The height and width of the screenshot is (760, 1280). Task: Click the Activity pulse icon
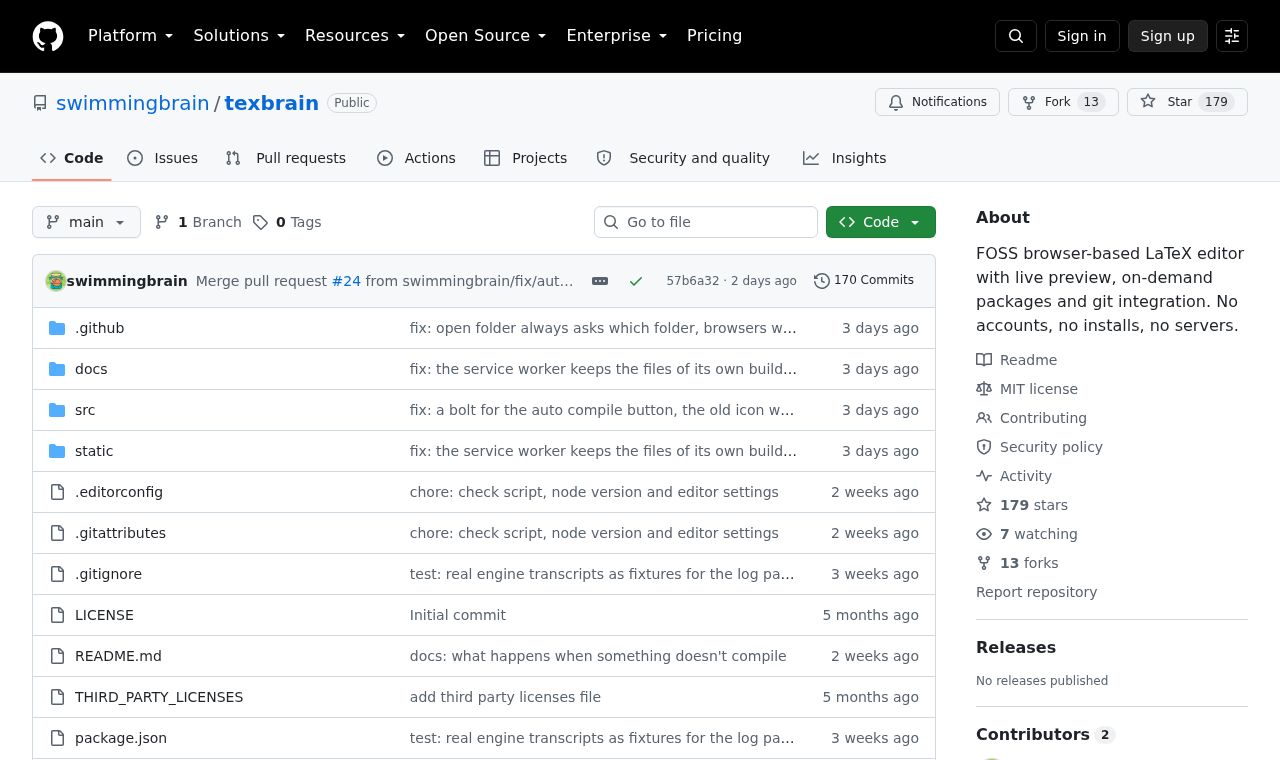point(984,476)
